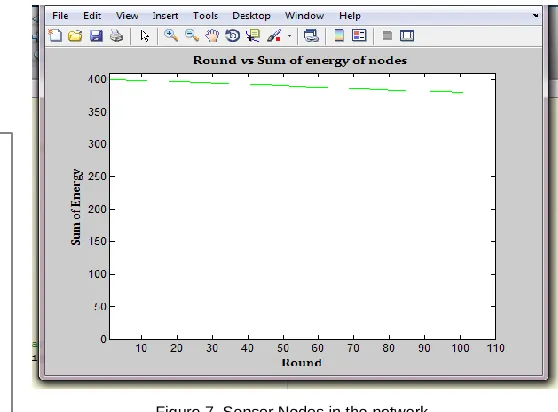This screenshot has height=412, width=558.
Task: Click the last green line segment near round 95
Action: tap(446, 92)
